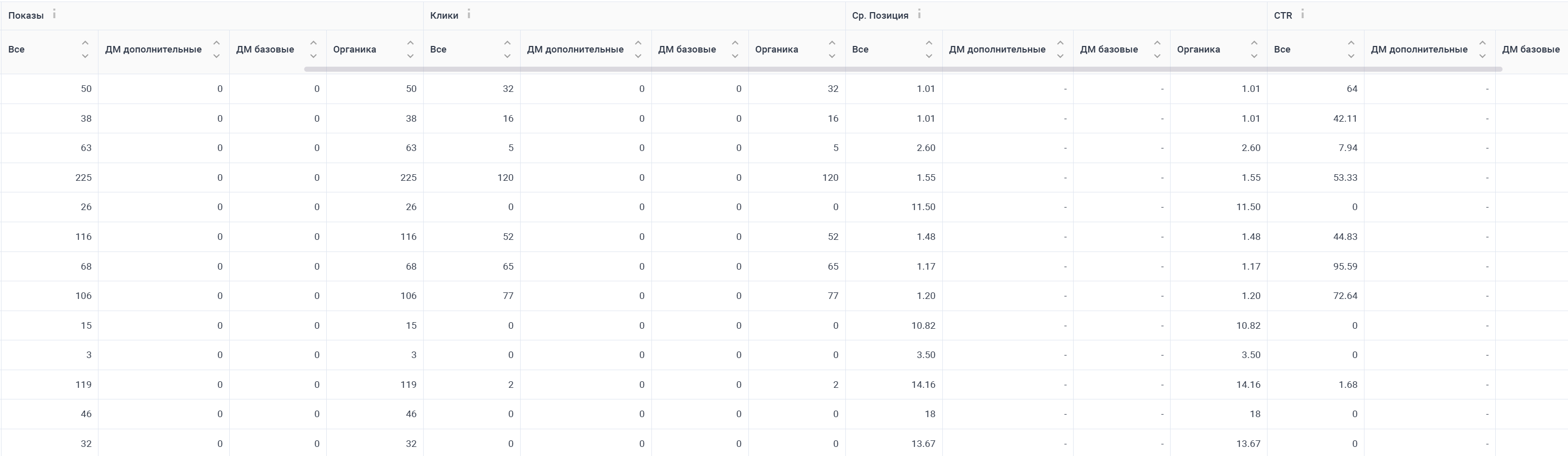The height and width of the screenshot is (456, 1568).
Task: Click ascending arrow of CTR ДМ дополнительные column
Action: [1482, 43]
